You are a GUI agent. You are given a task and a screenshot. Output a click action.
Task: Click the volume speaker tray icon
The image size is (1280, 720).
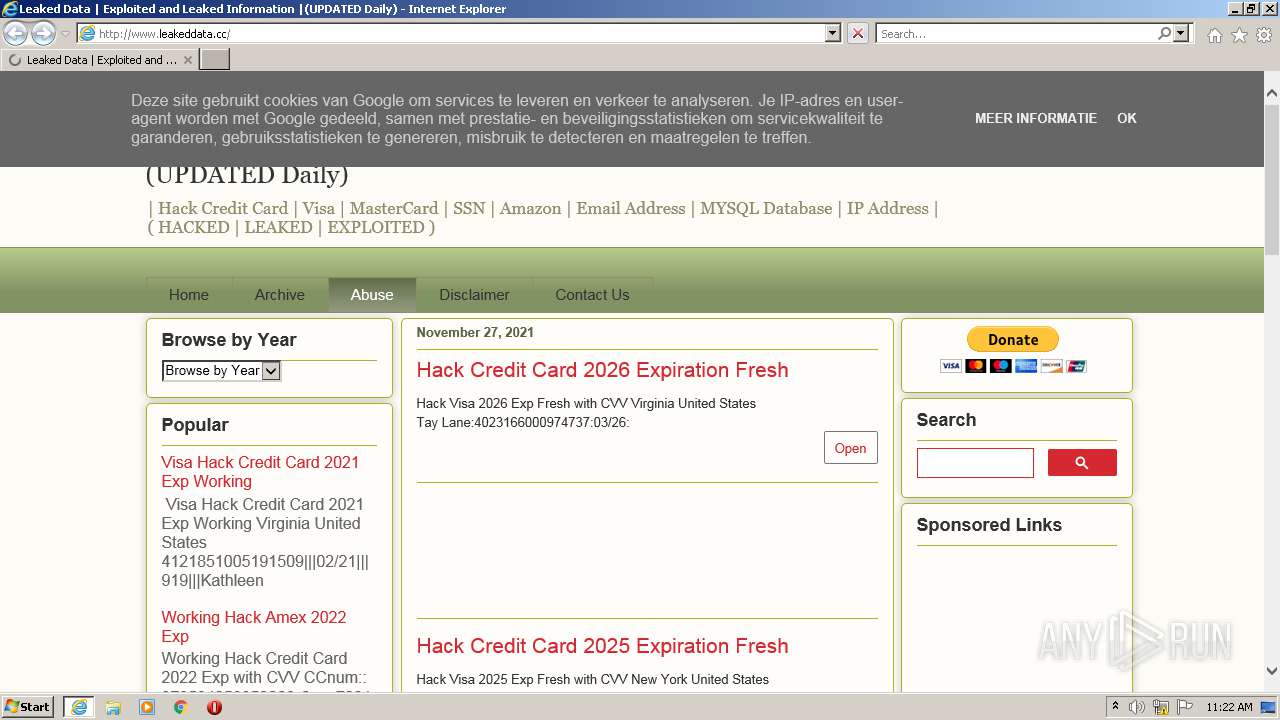[1137, 707]
